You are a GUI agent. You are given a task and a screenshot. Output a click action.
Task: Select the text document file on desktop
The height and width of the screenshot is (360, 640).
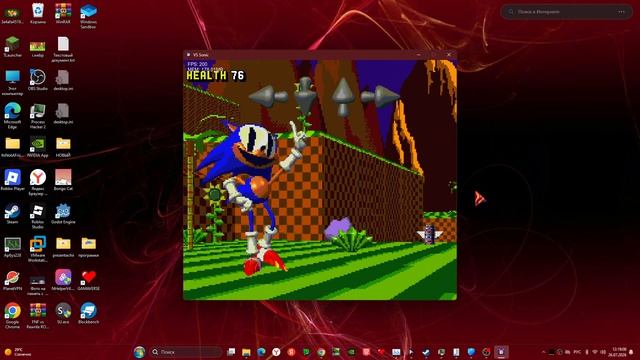click(63, 49)
